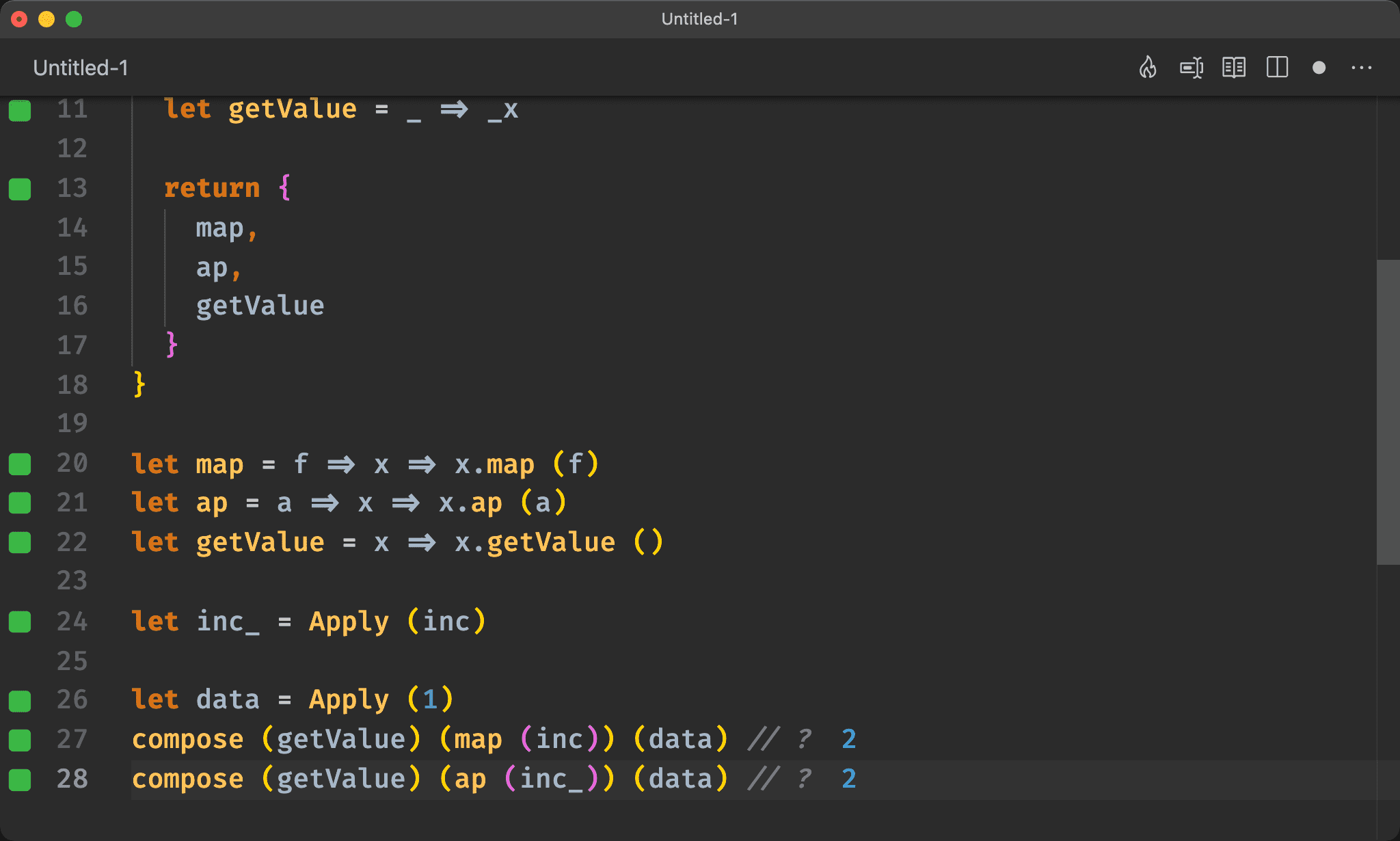Click line number 23 in gutter
Screen dimensions: 1400x841
(x=72, y=581)
